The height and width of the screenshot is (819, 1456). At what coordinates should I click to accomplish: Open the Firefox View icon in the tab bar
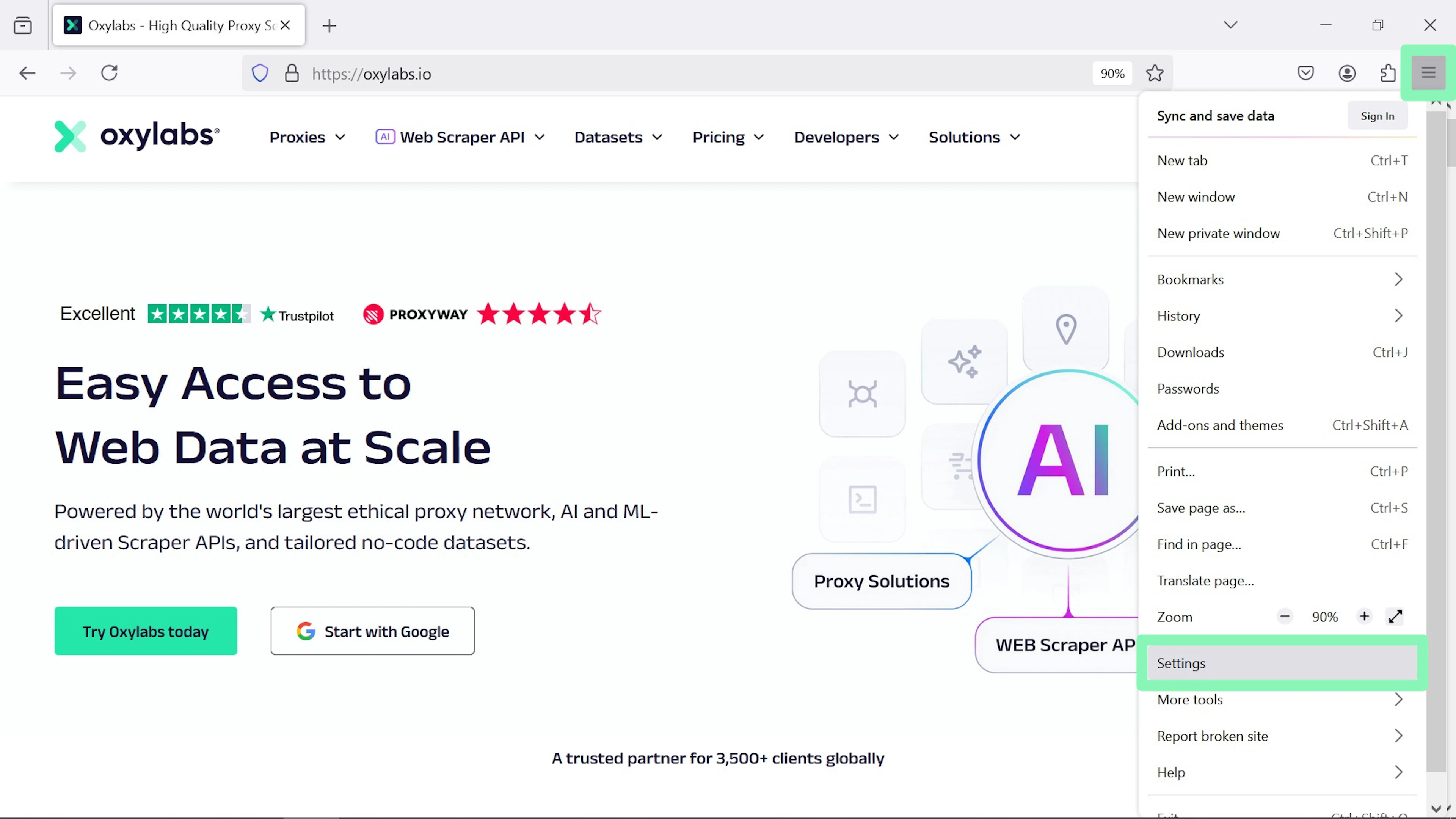pyautogui.click(x=23, y=25)
